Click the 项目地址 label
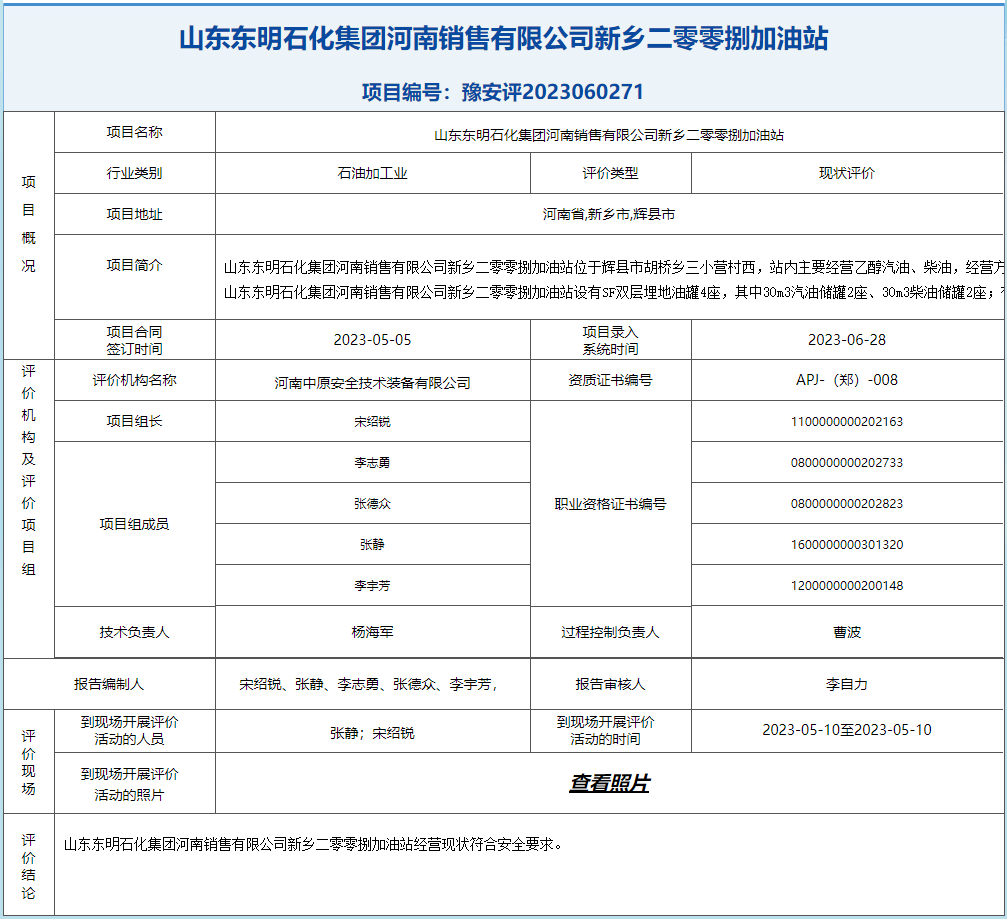The height and width of the screenshot is (919, 1007). 134,214
